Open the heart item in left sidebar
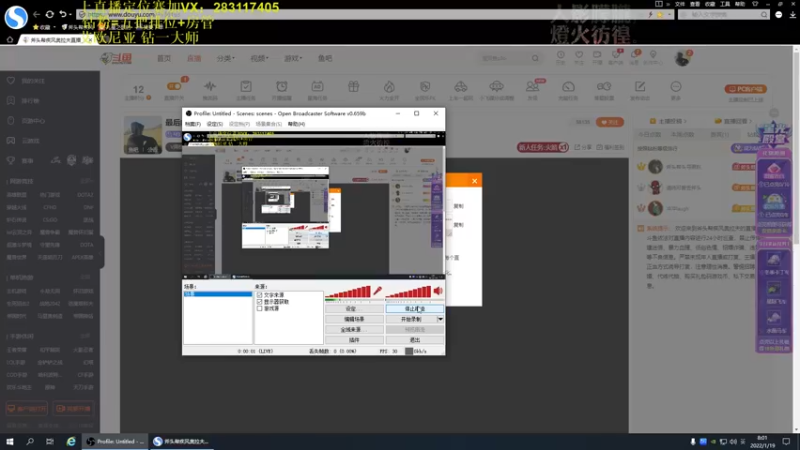800x450 pixels. click(26, 81)
